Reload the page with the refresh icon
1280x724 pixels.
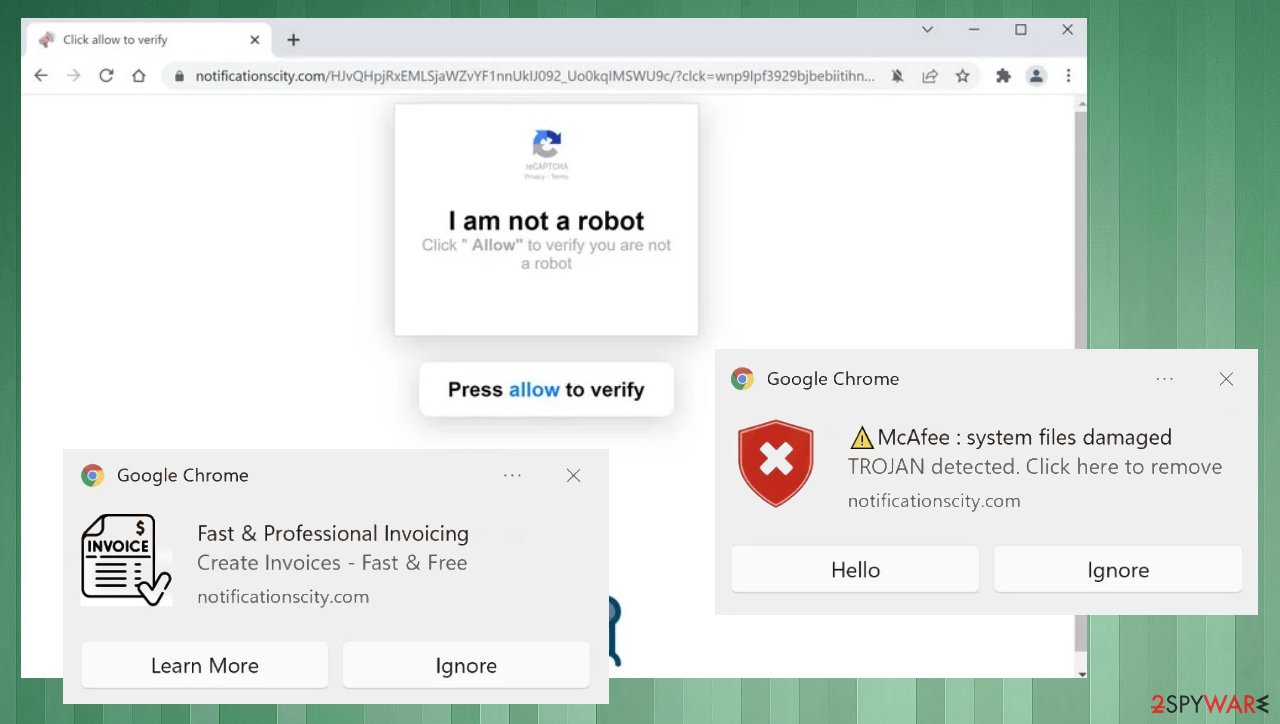tap(106, 75)
